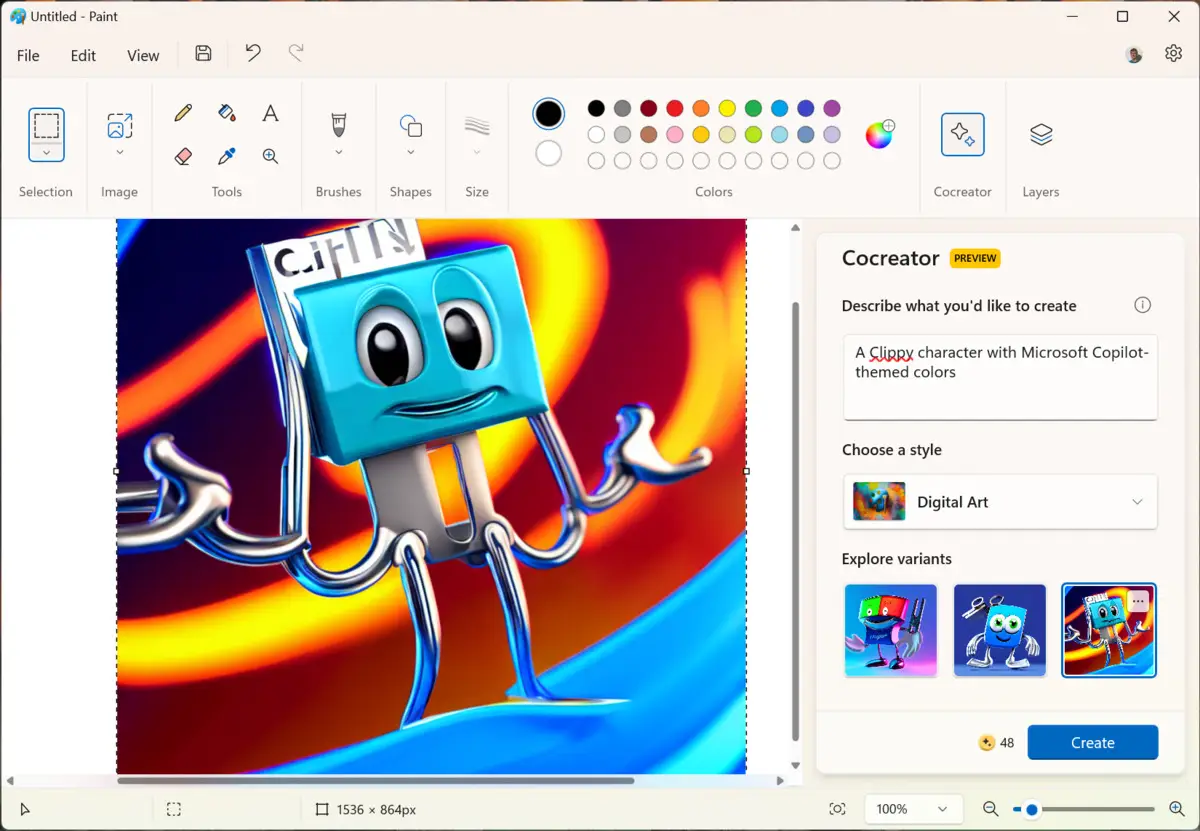
Task: Select the Fill bucket tool
Action: tap(227, 113)
